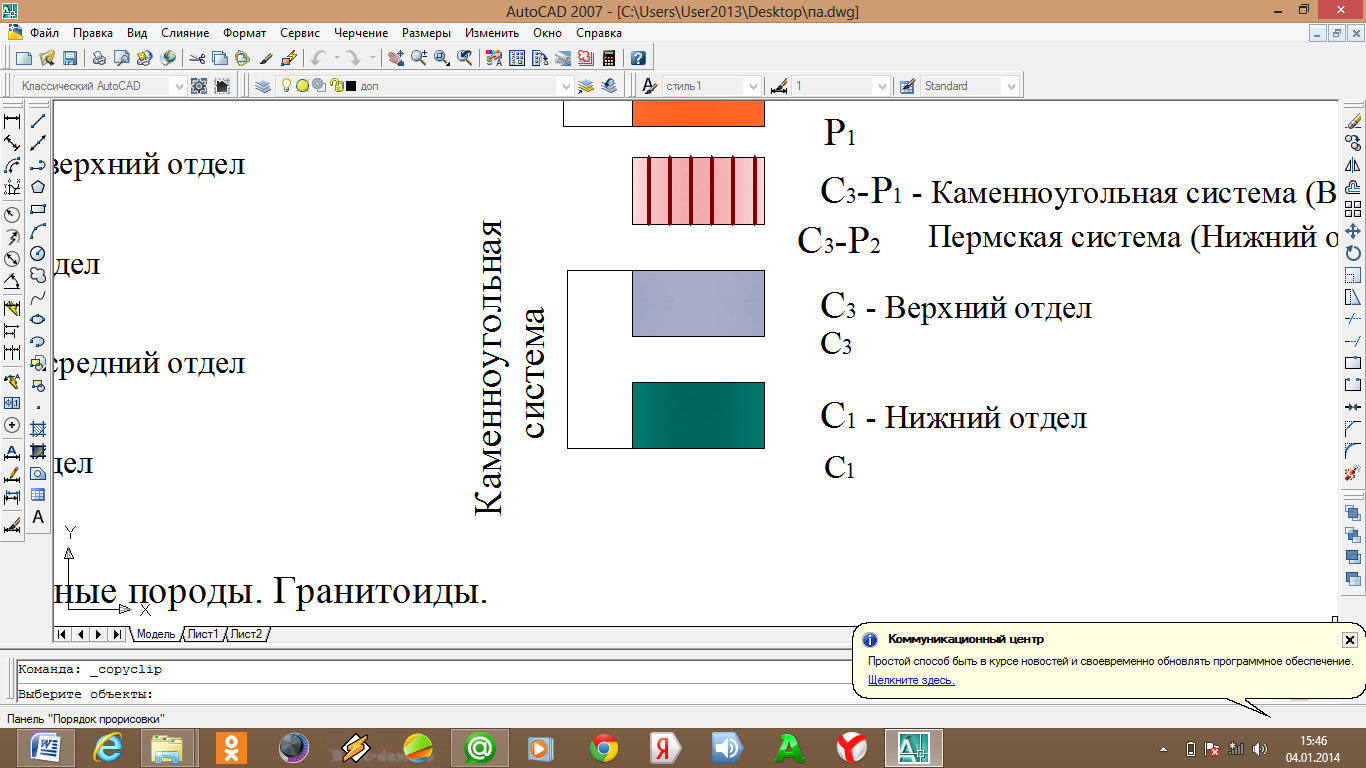Click the Zoom Realtime magnifier icon
Image resolution: width=1366 pixels, height=768 pixels.
[418, 58]
